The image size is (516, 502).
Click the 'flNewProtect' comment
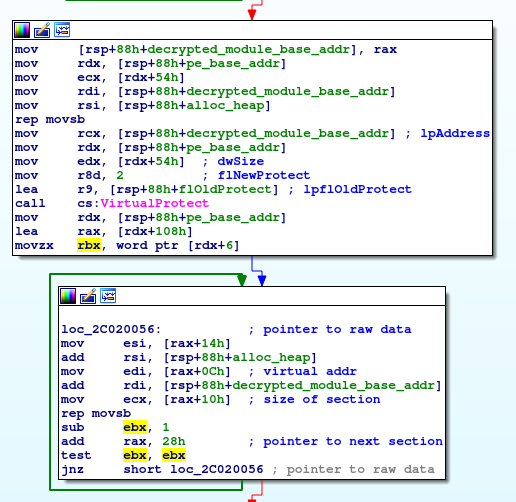coord(264,175)
